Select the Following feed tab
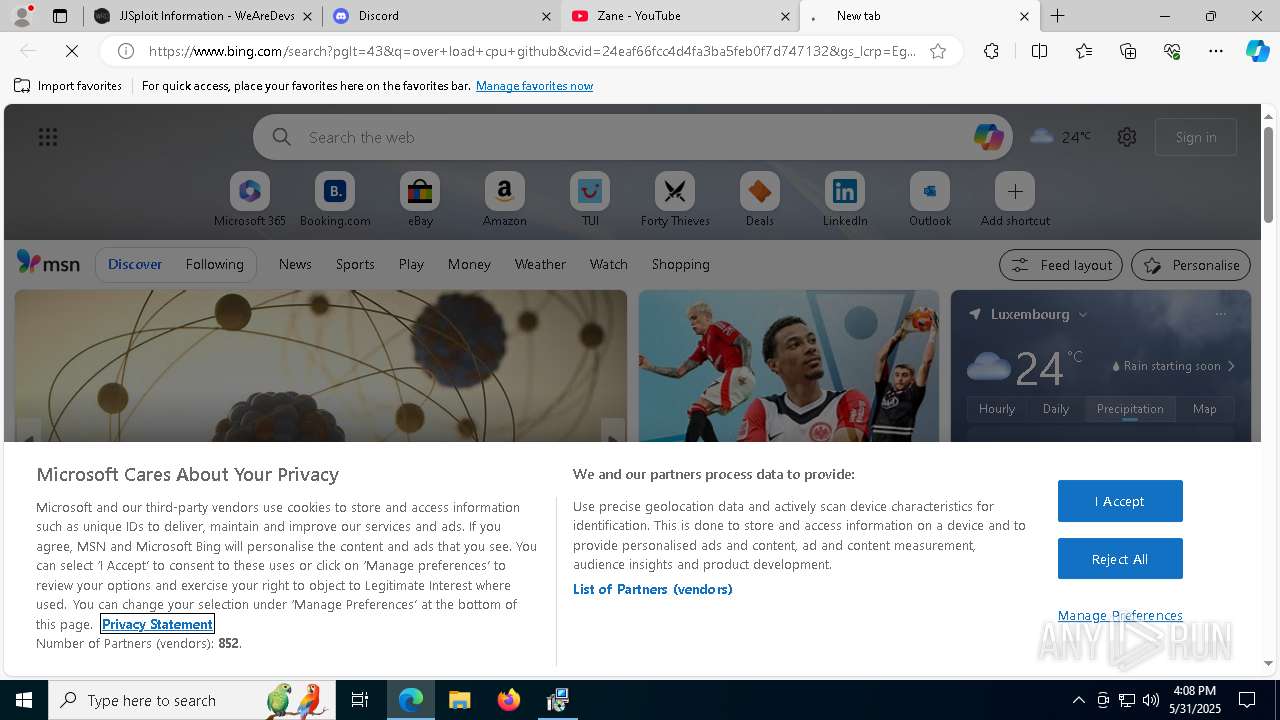The image size is (1280, 720). (214, 264)
